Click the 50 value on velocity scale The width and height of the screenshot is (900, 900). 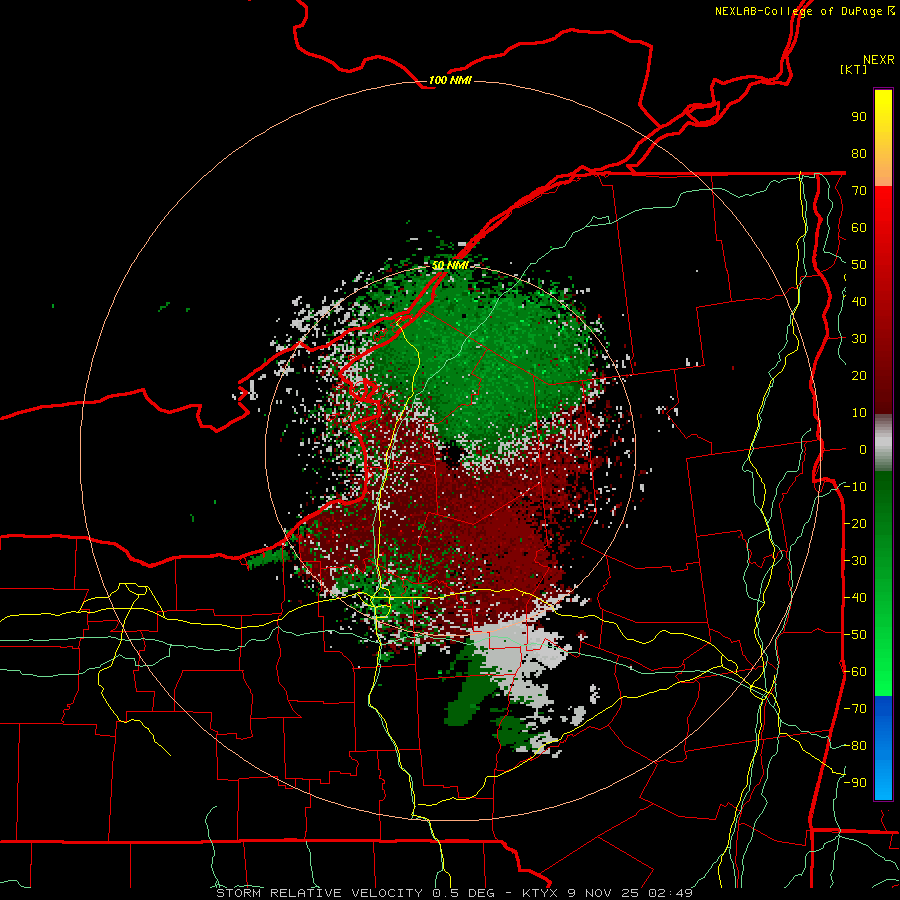click(859, 265)
